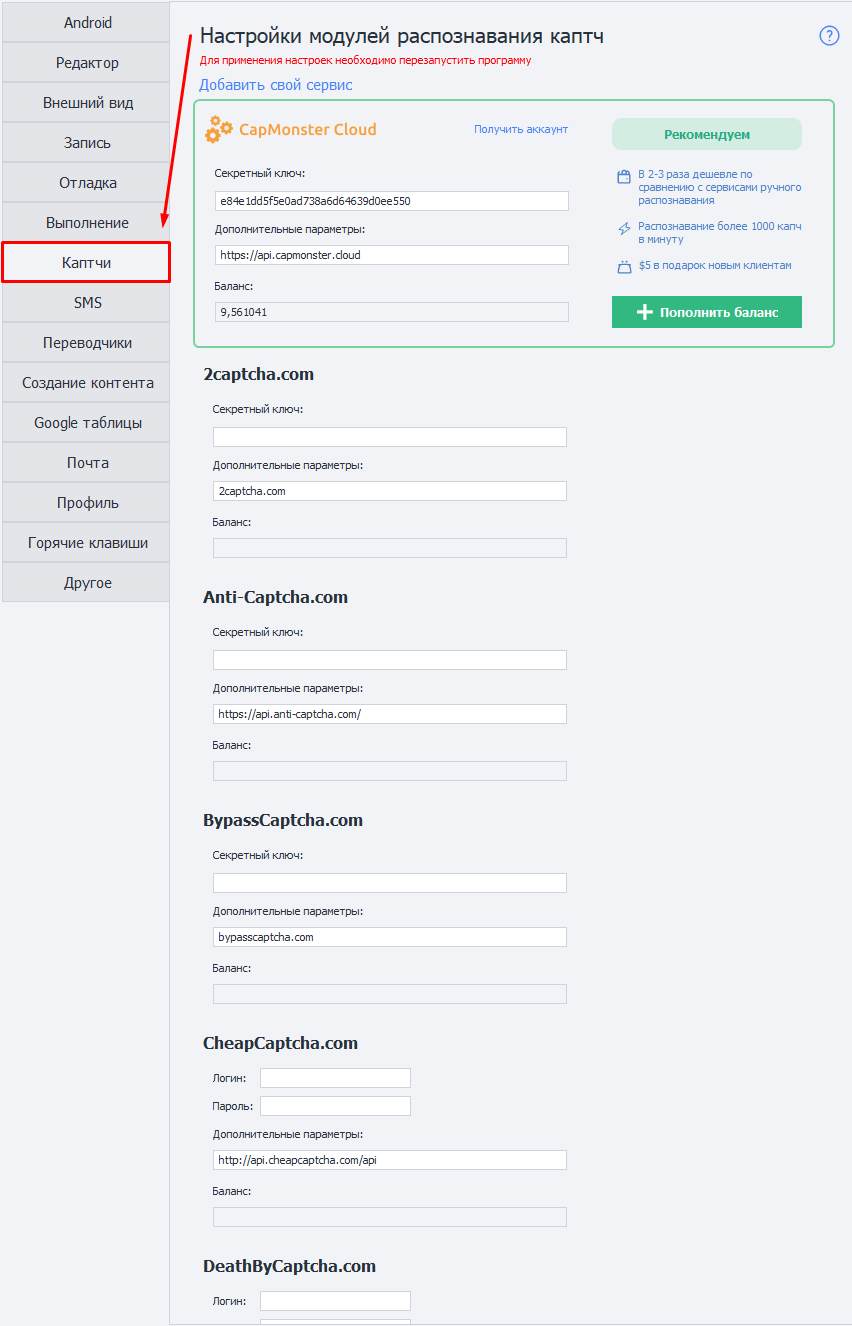
Task: Click the CapMonster secret key field
Action: 391,201
